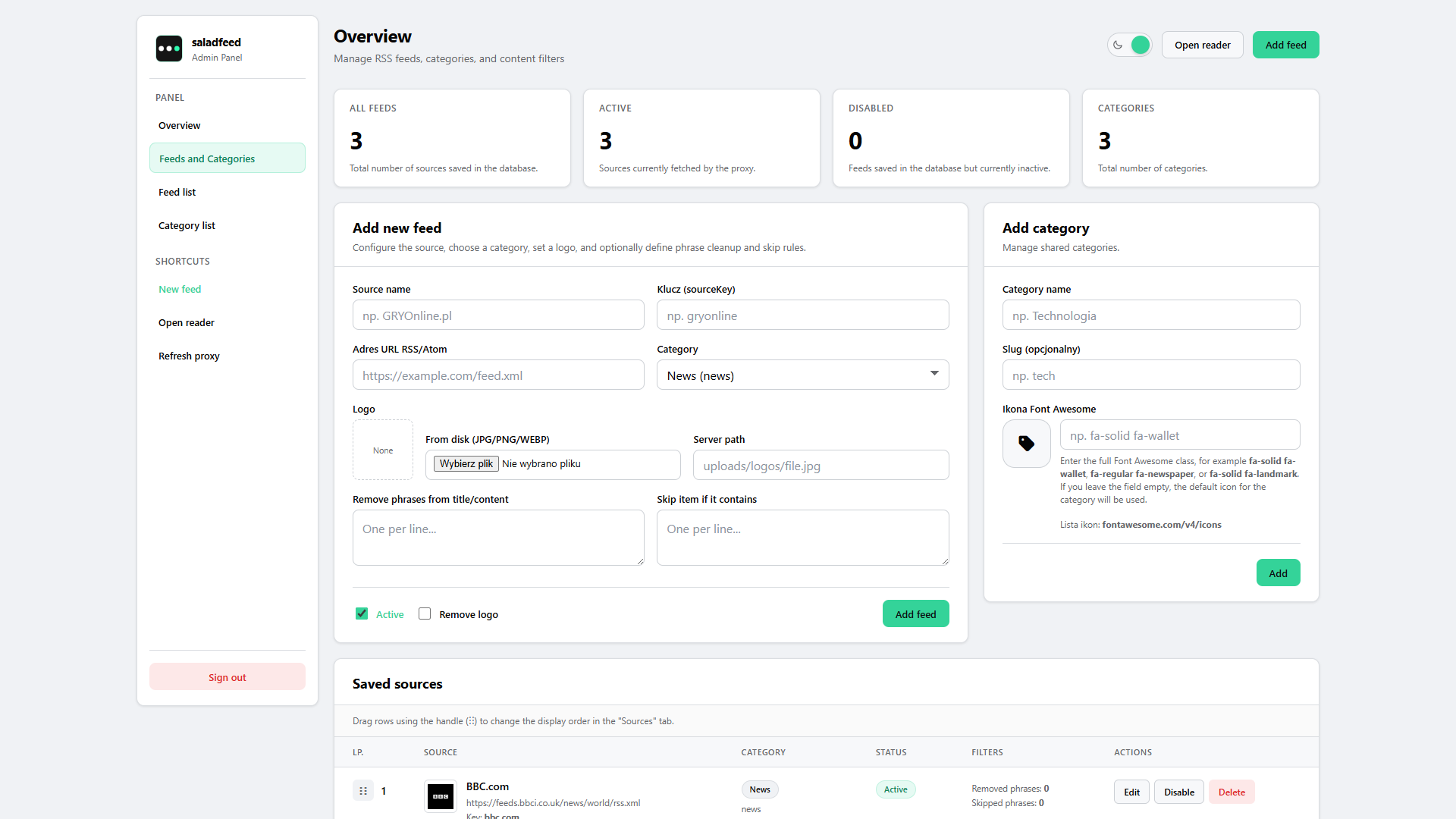The width and height of the screenshot is (1456, 819).
Task: Click the saladfeed admin panel logo icon
Action: pyautogui.click(x=168, y=49)
